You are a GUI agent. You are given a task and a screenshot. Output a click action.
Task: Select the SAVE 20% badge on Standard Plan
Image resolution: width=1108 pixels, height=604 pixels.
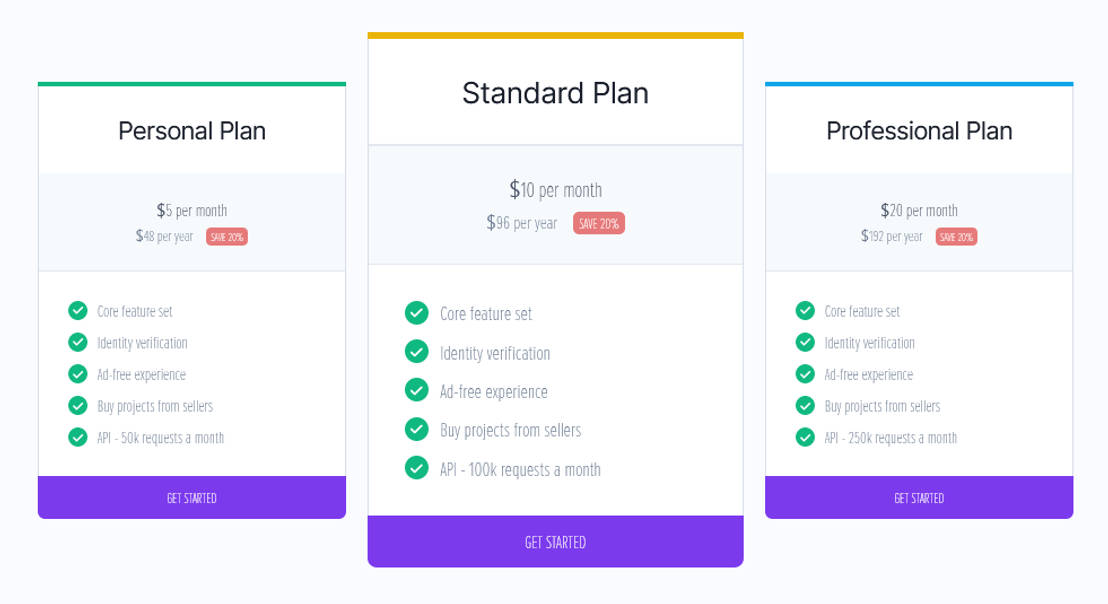(599, 223)
